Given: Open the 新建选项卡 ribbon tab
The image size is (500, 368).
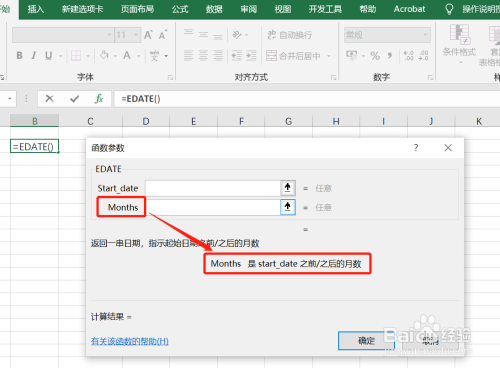Looking at the screenshot, I should click(x=82, y=9).
